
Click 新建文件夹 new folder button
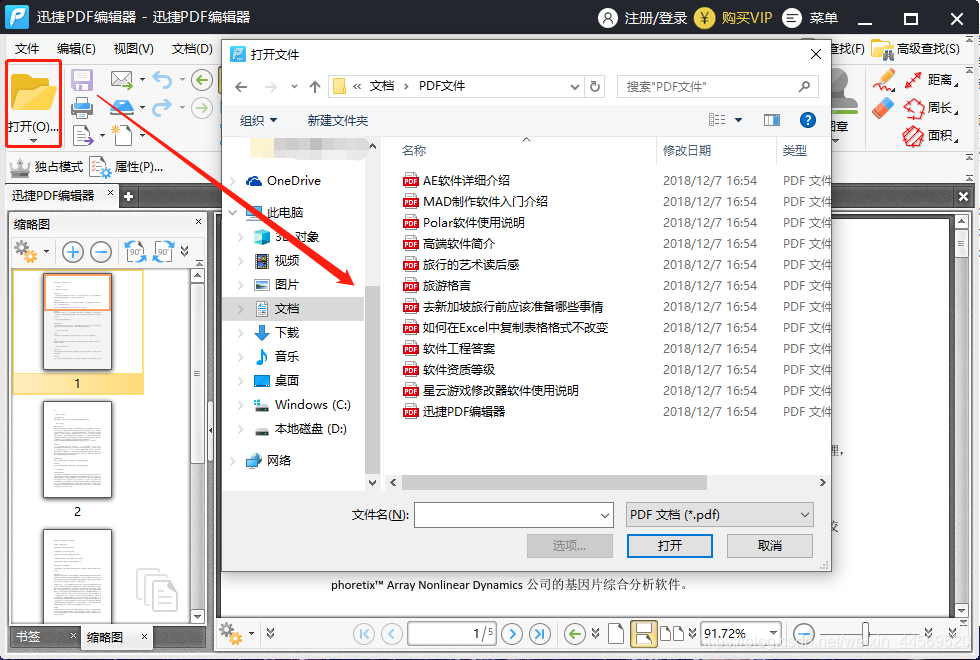coord(338,121)
